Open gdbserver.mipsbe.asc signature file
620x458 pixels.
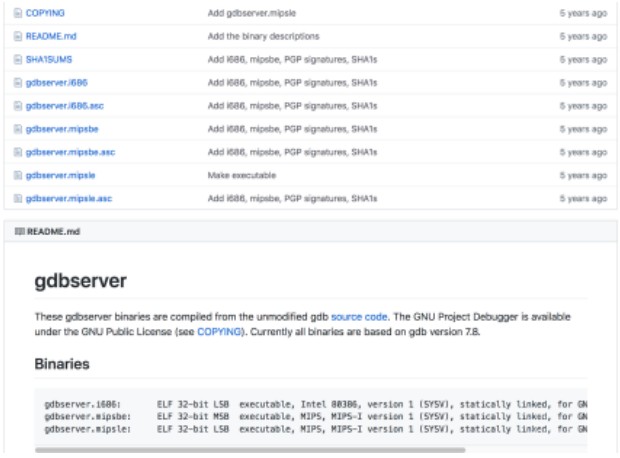point(70,152)
